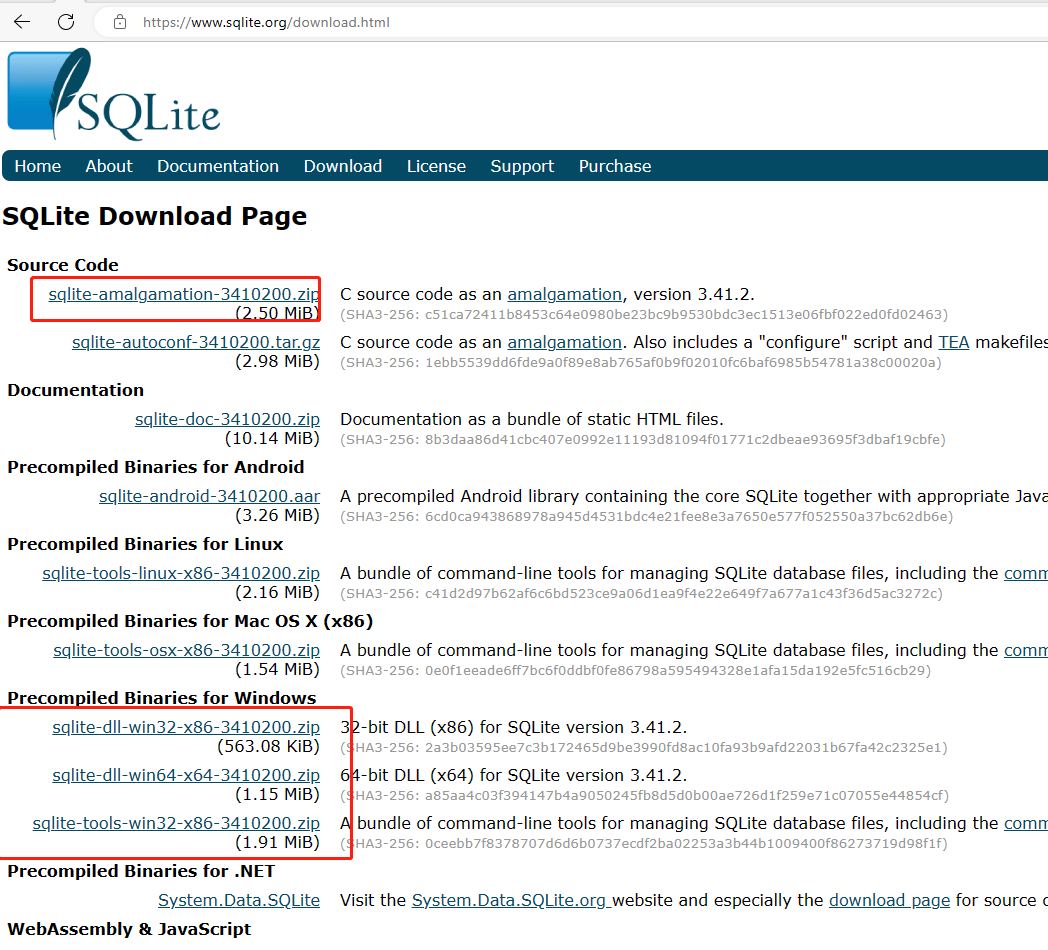1048x950 pixels.
Task: Click the SQLite feather logo
Action: (114, 94)
